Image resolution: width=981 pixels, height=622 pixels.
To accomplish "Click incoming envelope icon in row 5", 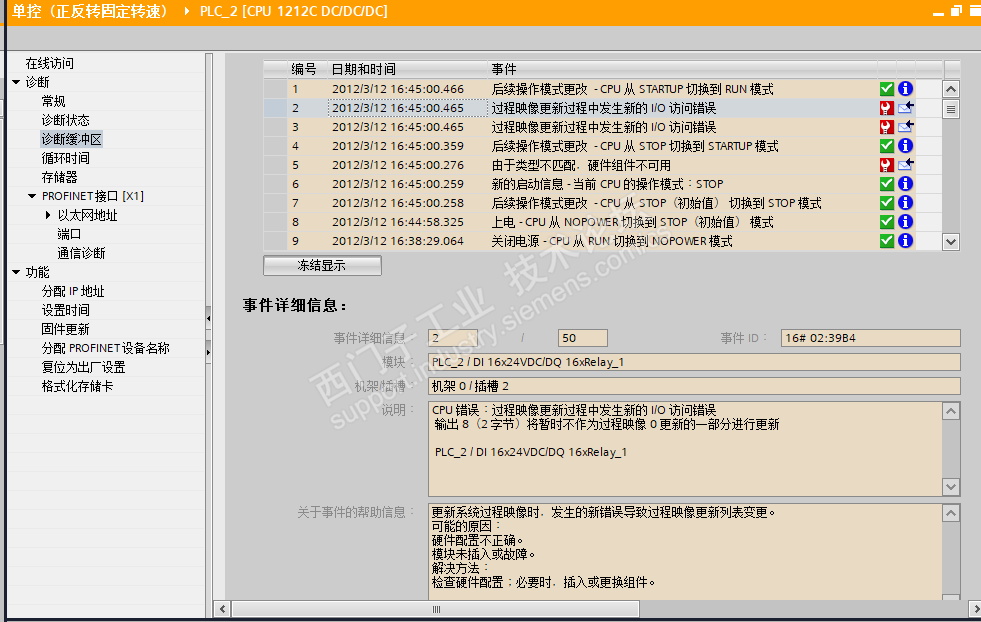I will [x=906, y=165].
